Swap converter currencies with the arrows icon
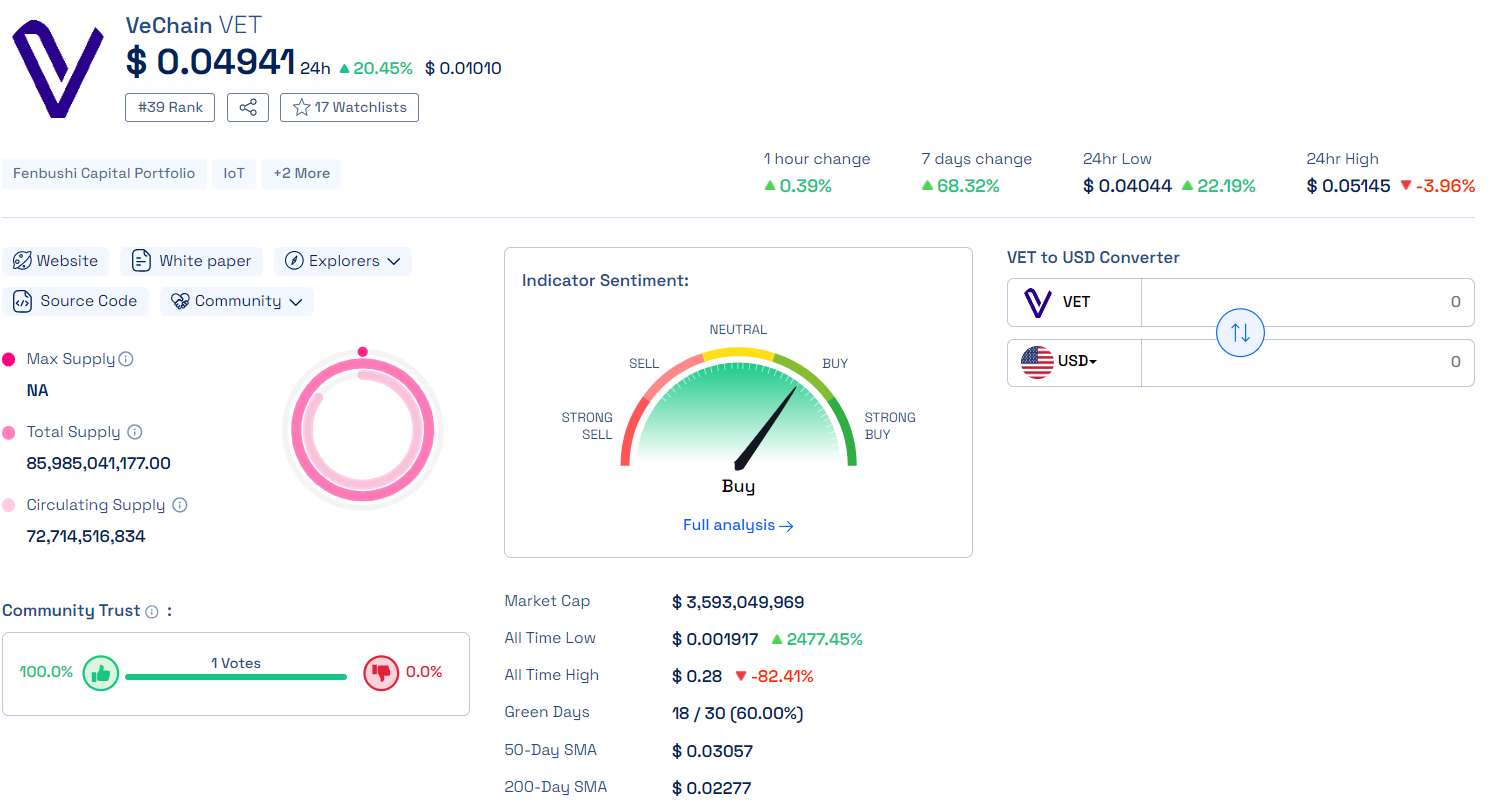The width and height of the screenshot is (1503, 807). (1240, 333)
